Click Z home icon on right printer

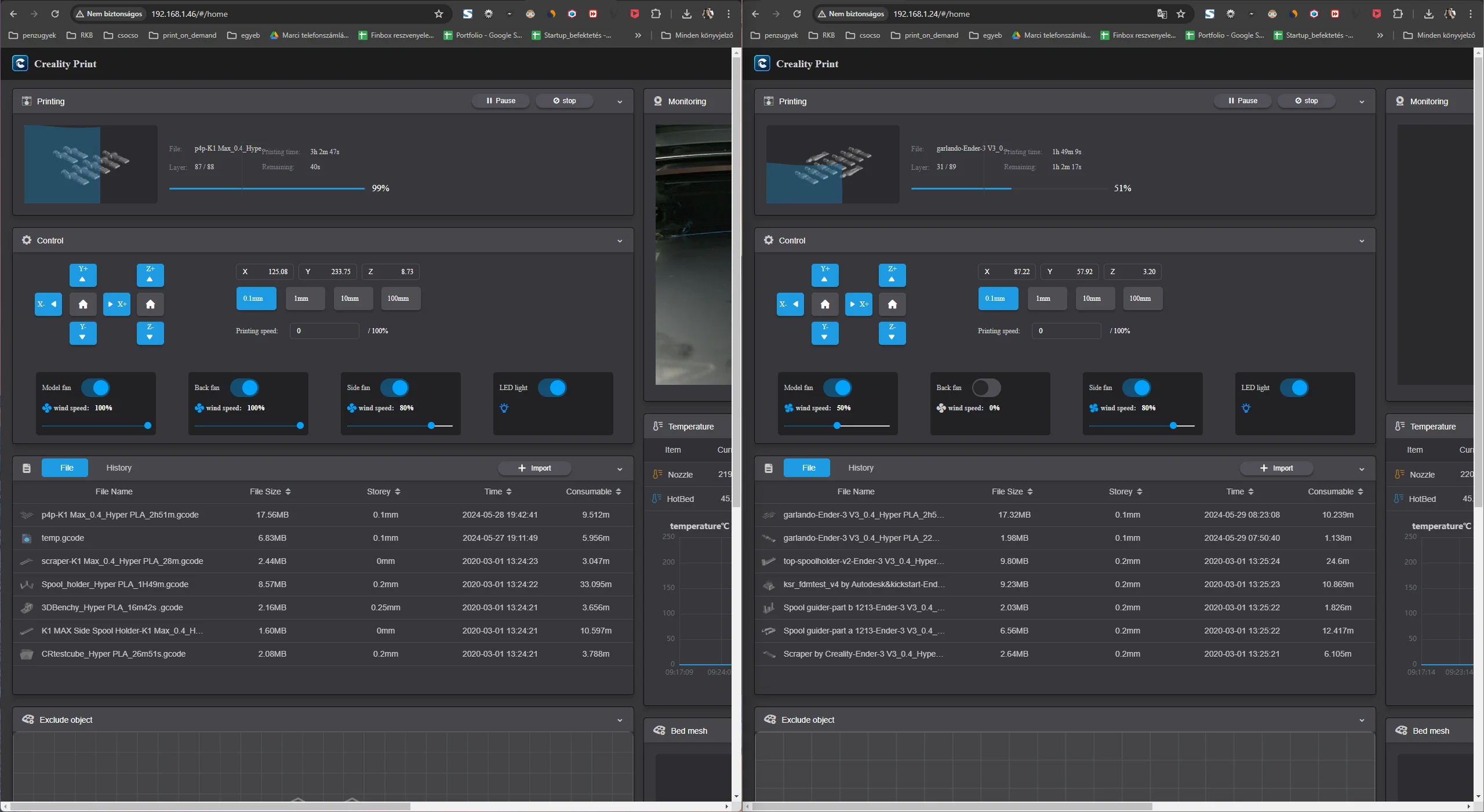click(x=892, y=304)
